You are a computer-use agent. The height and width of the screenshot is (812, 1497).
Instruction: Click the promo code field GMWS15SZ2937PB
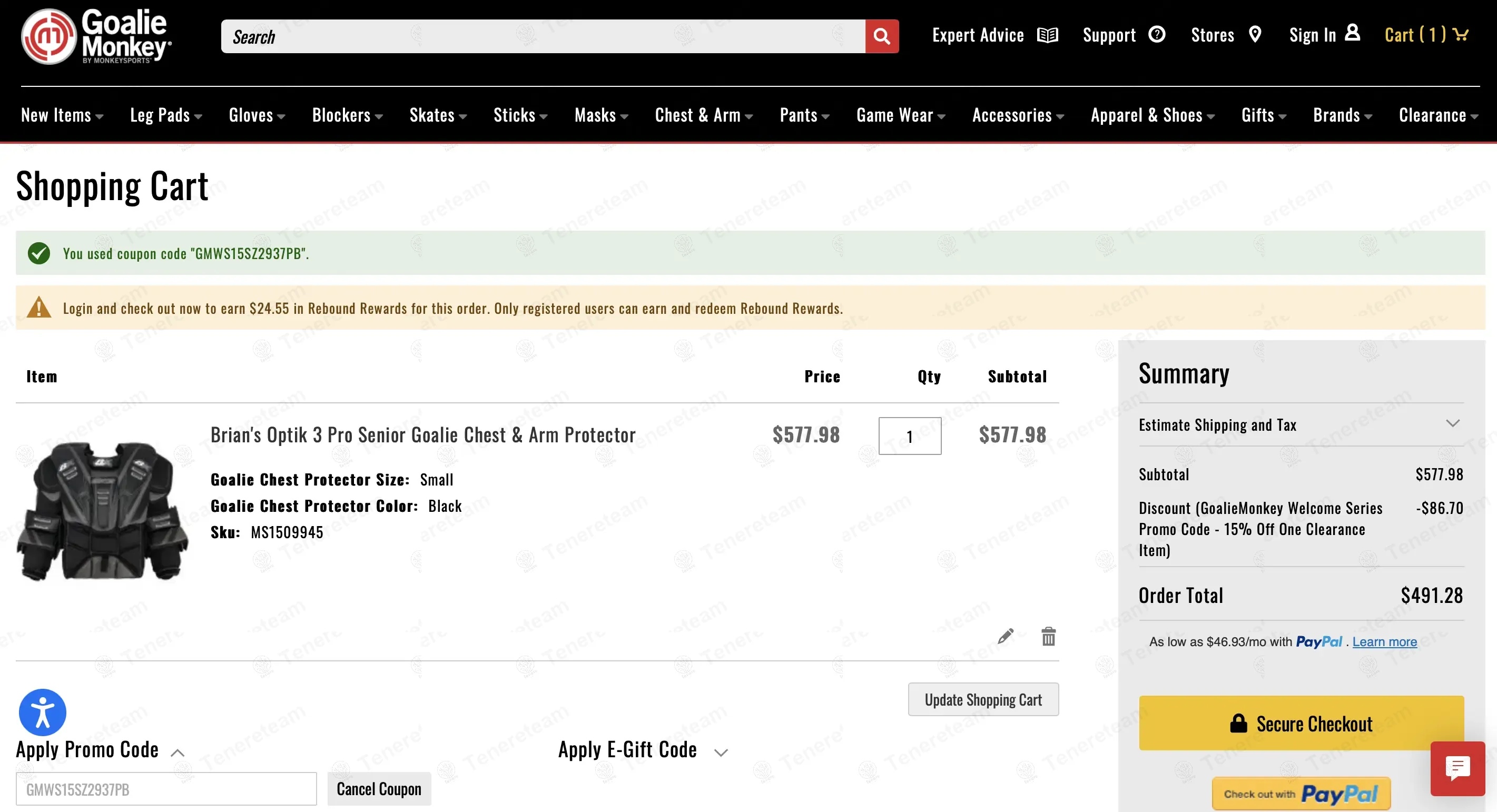pos(166,788)
